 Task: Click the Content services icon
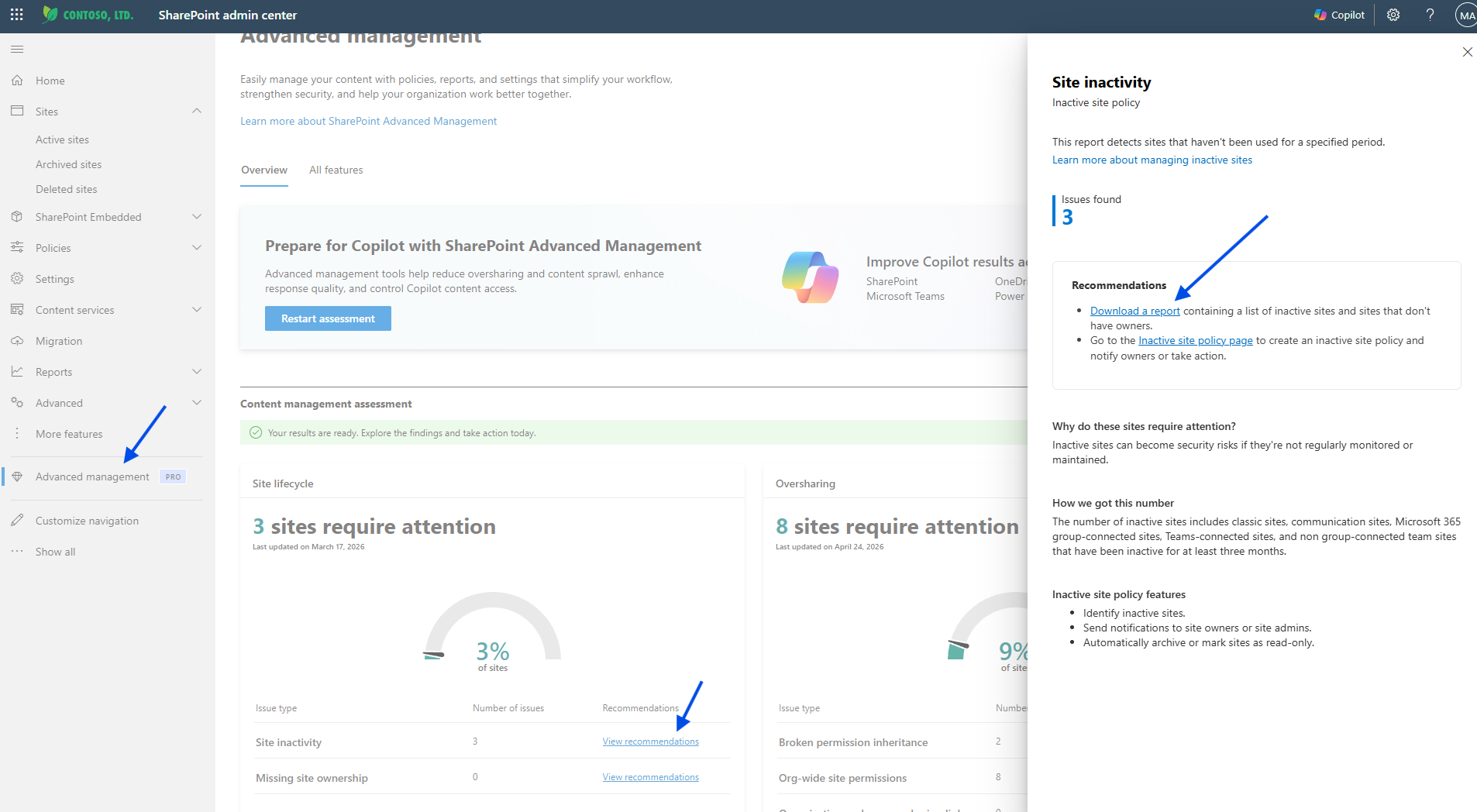click(x=17, y=310)
